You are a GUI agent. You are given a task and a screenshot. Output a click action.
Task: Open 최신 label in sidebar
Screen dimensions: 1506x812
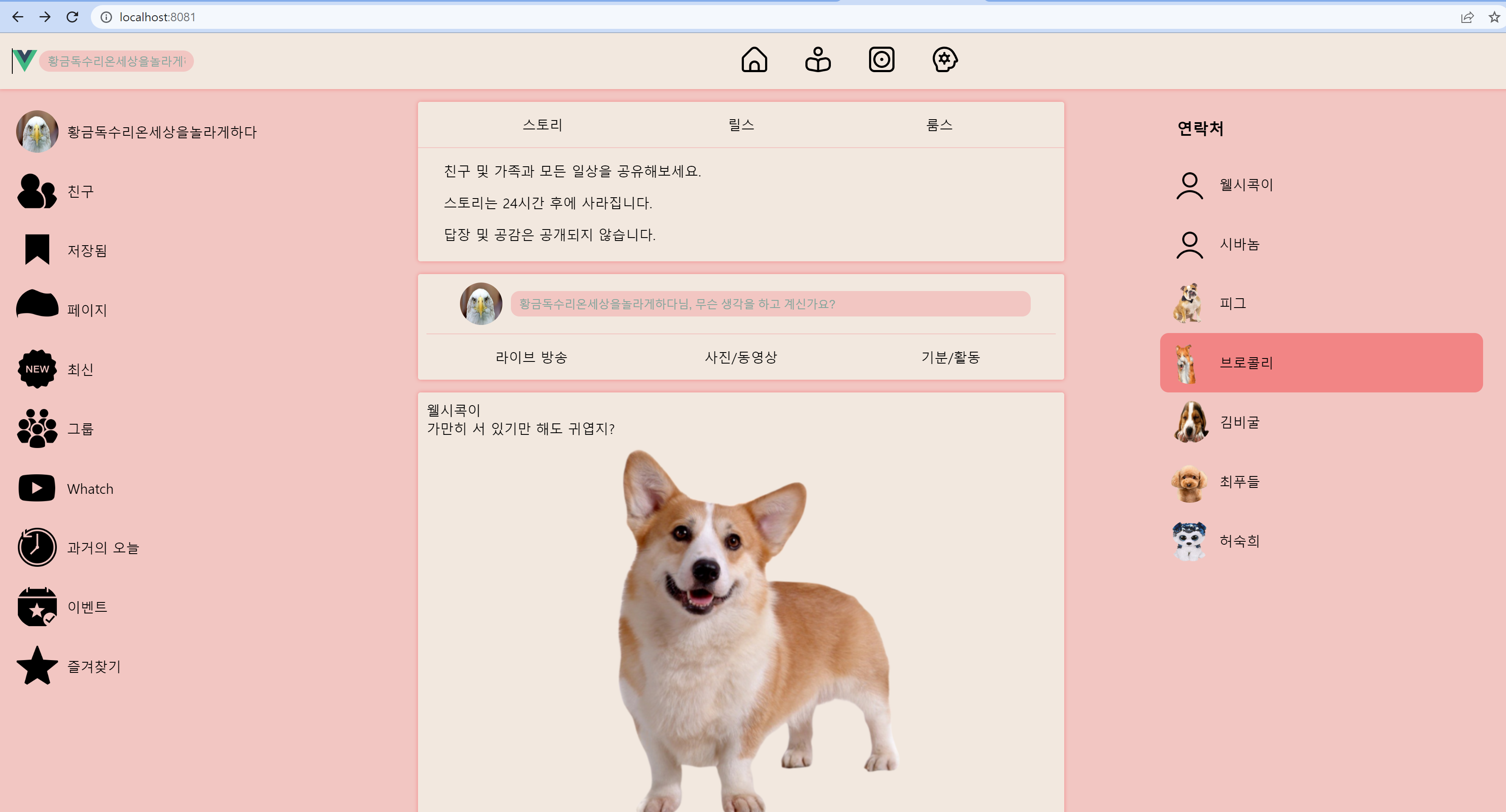click(81, 370)
